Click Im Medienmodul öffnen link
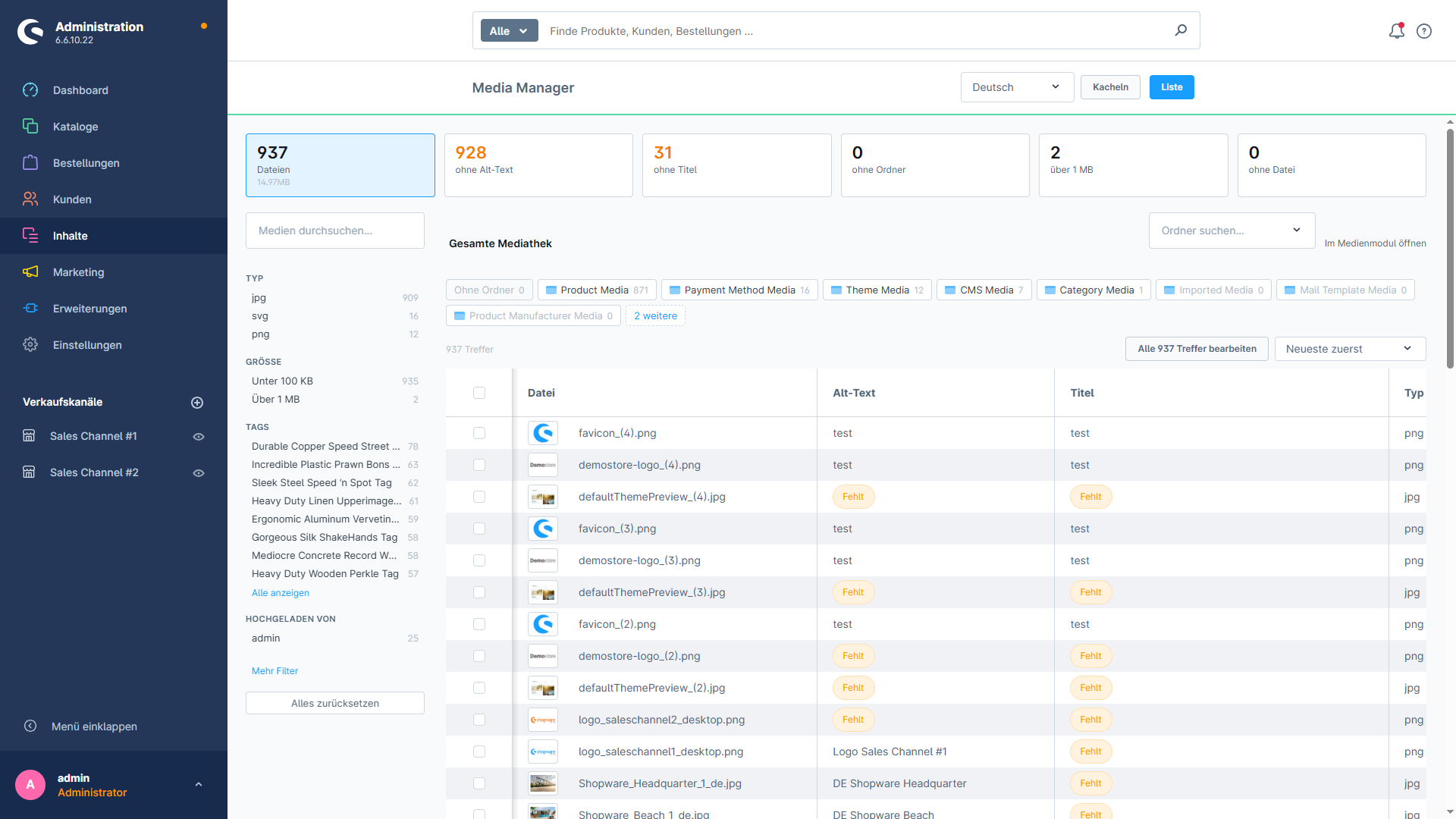The image size is (1456, 819). click(1375, 243)
